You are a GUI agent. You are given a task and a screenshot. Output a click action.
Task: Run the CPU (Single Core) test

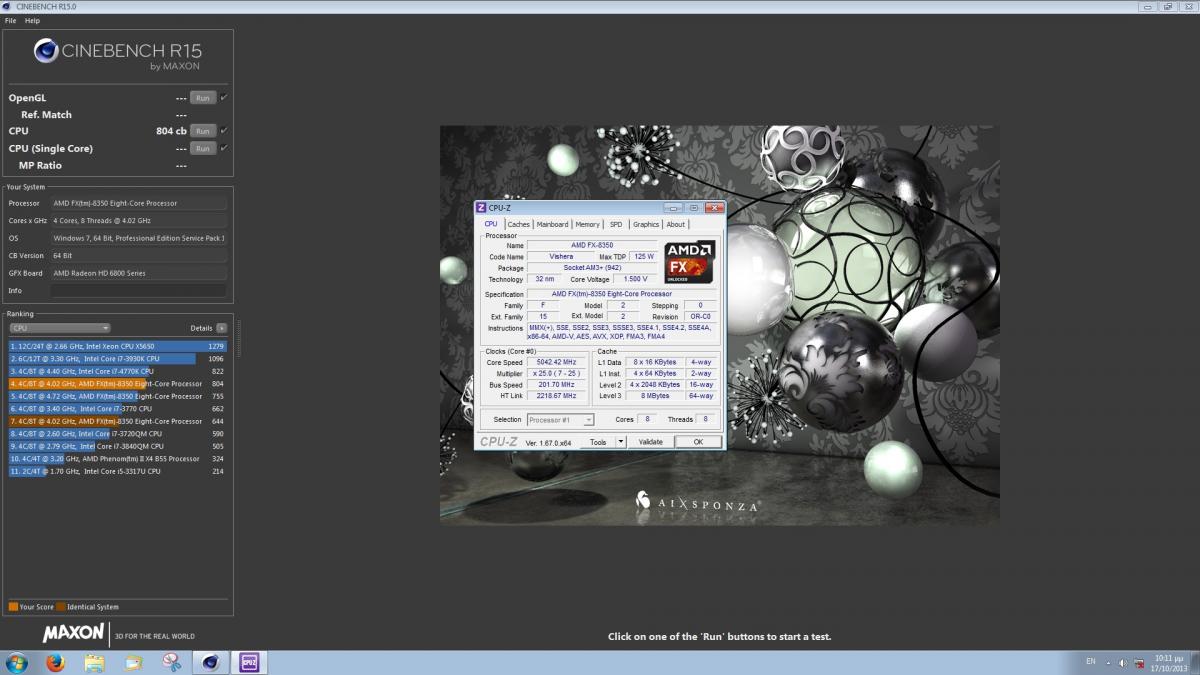203,148
